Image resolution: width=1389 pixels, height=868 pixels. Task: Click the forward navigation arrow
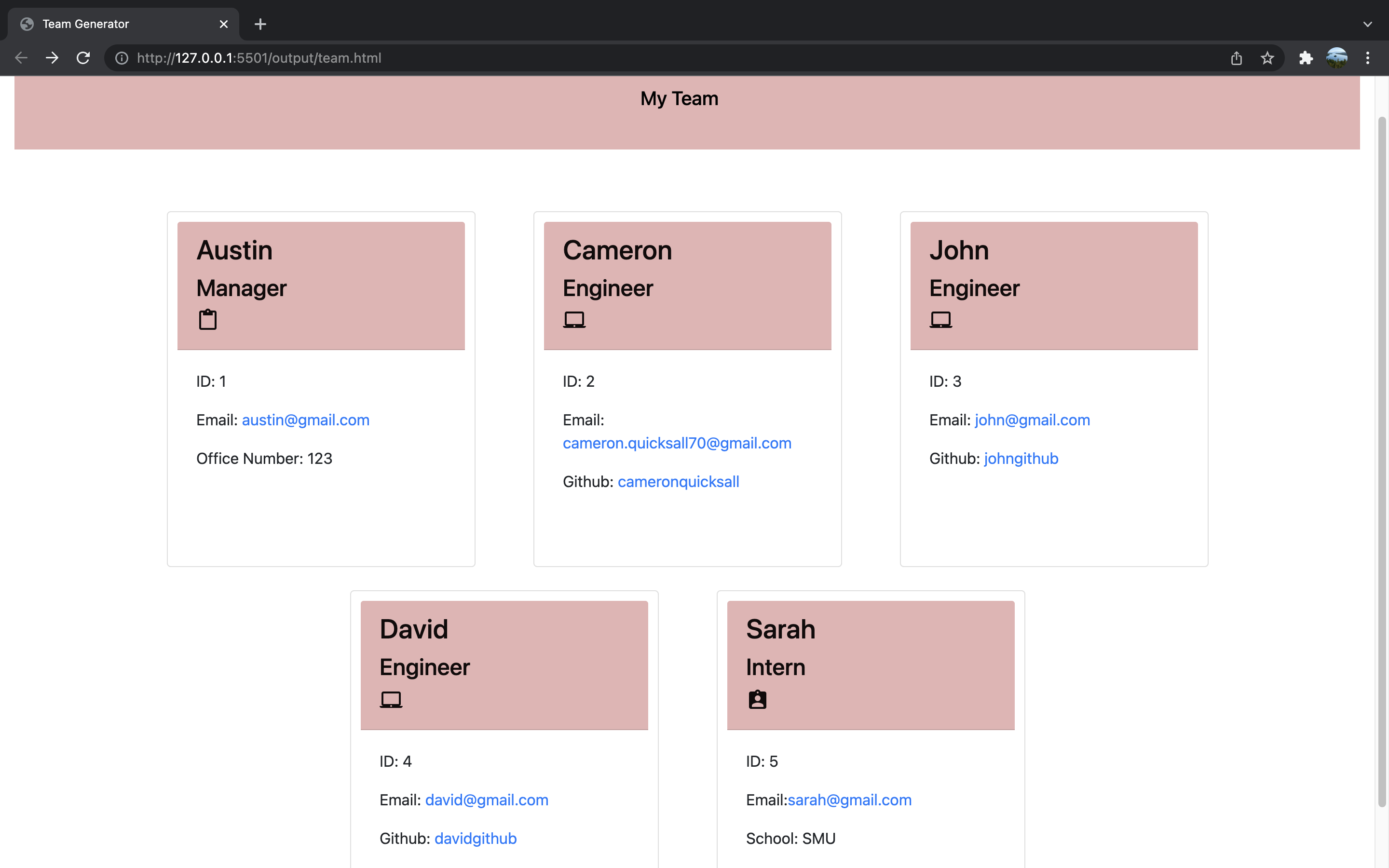(52, 57)
